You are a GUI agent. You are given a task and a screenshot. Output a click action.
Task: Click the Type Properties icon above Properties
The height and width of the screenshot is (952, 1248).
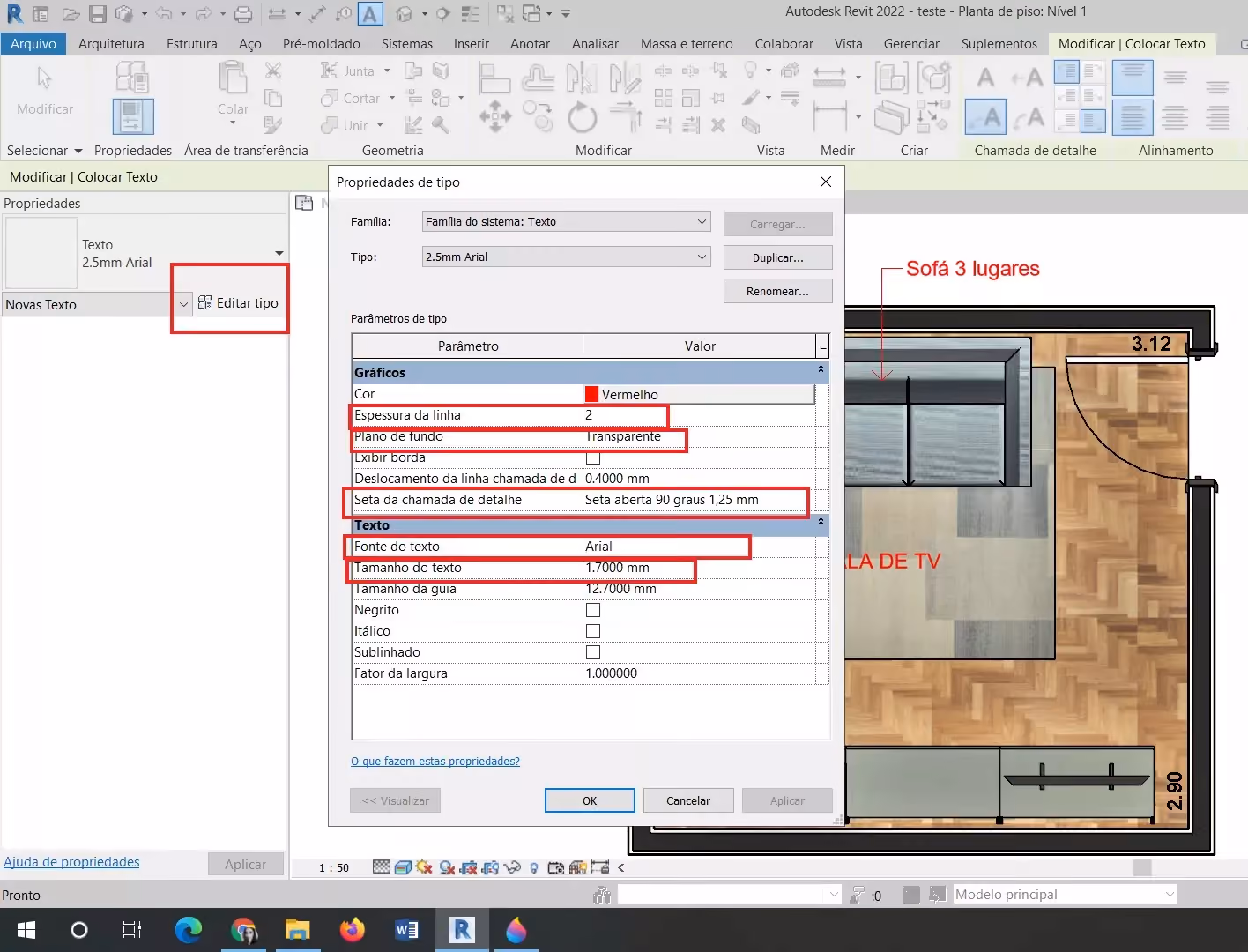point(132,78)
